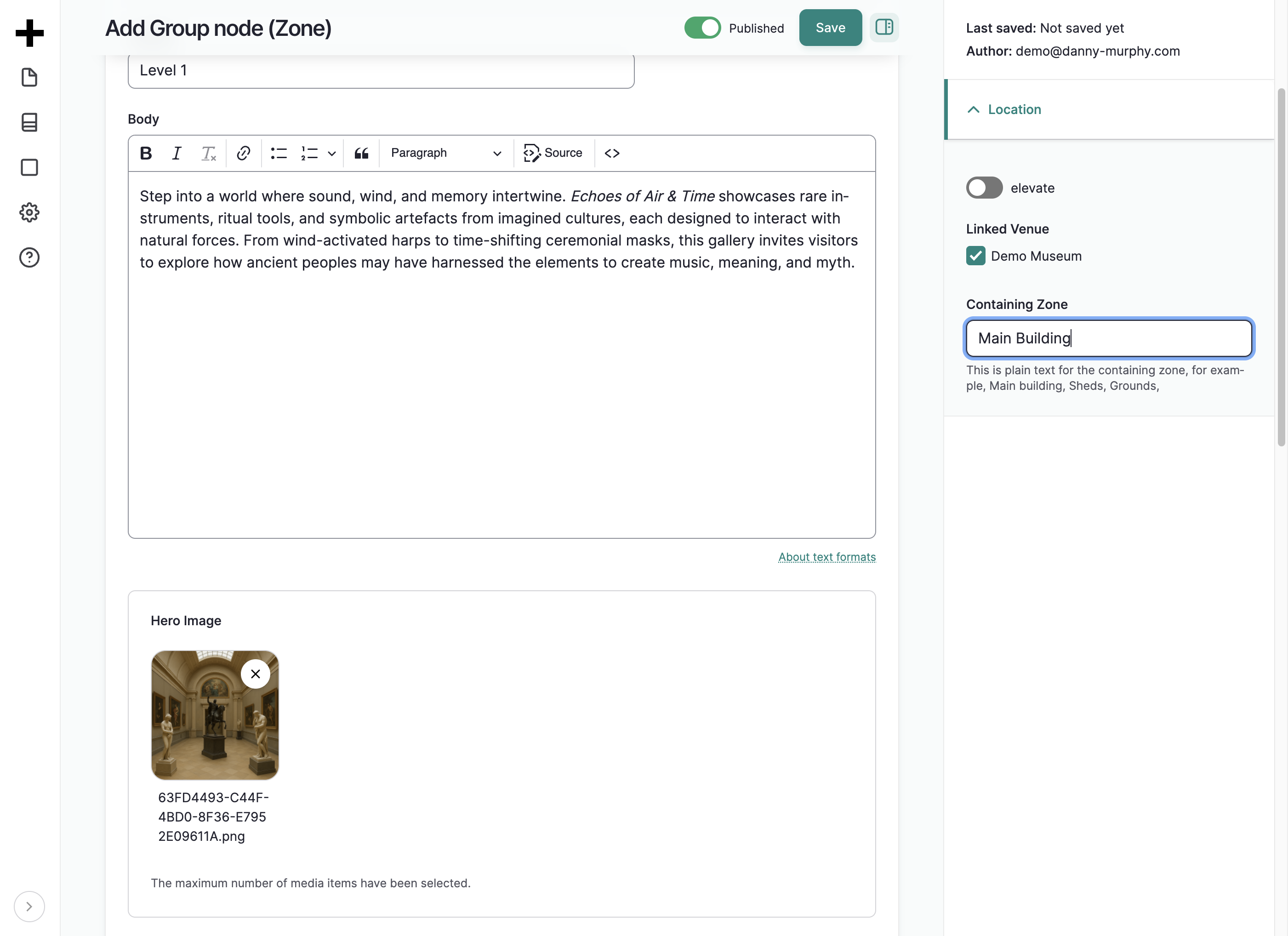
Task: Click the Containing Zone text field
Action: click(x=1109, y=338)
